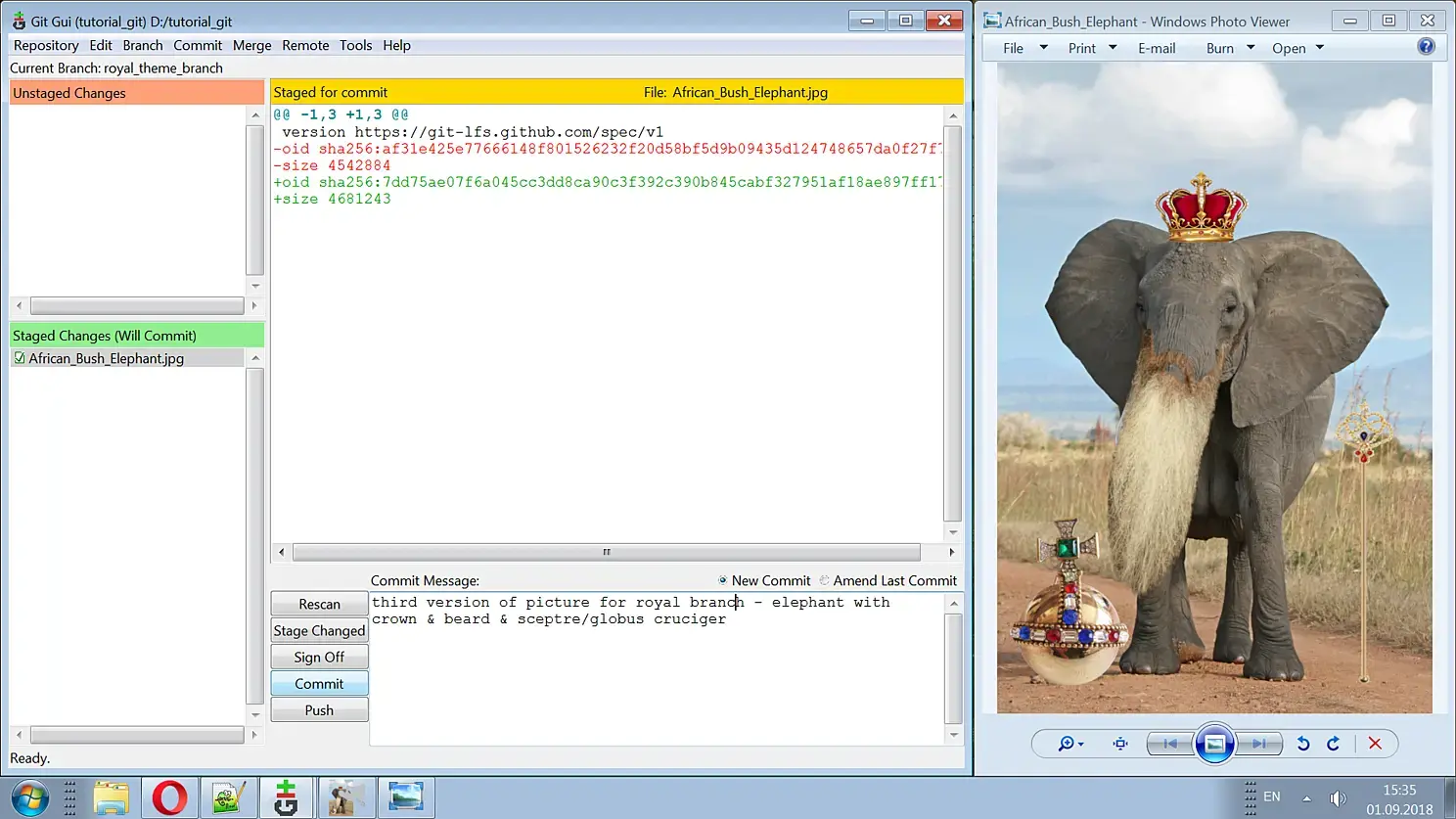Open Windows Explorer from the taskbar
This screenshot has height=819, width=1456.
(x=112, y=798)
